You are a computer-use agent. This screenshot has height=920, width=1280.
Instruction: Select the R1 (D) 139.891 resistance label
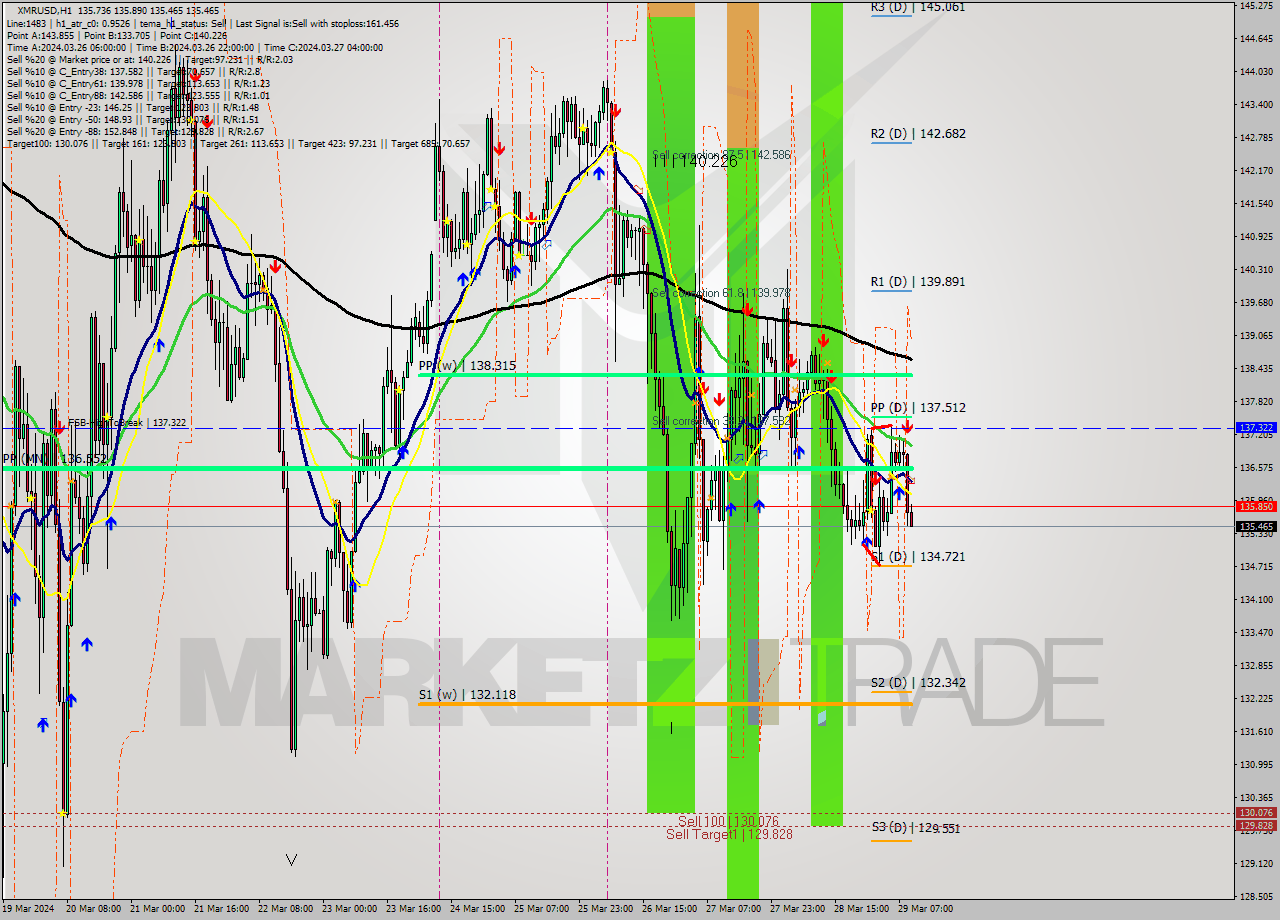[x=917, y=282]
